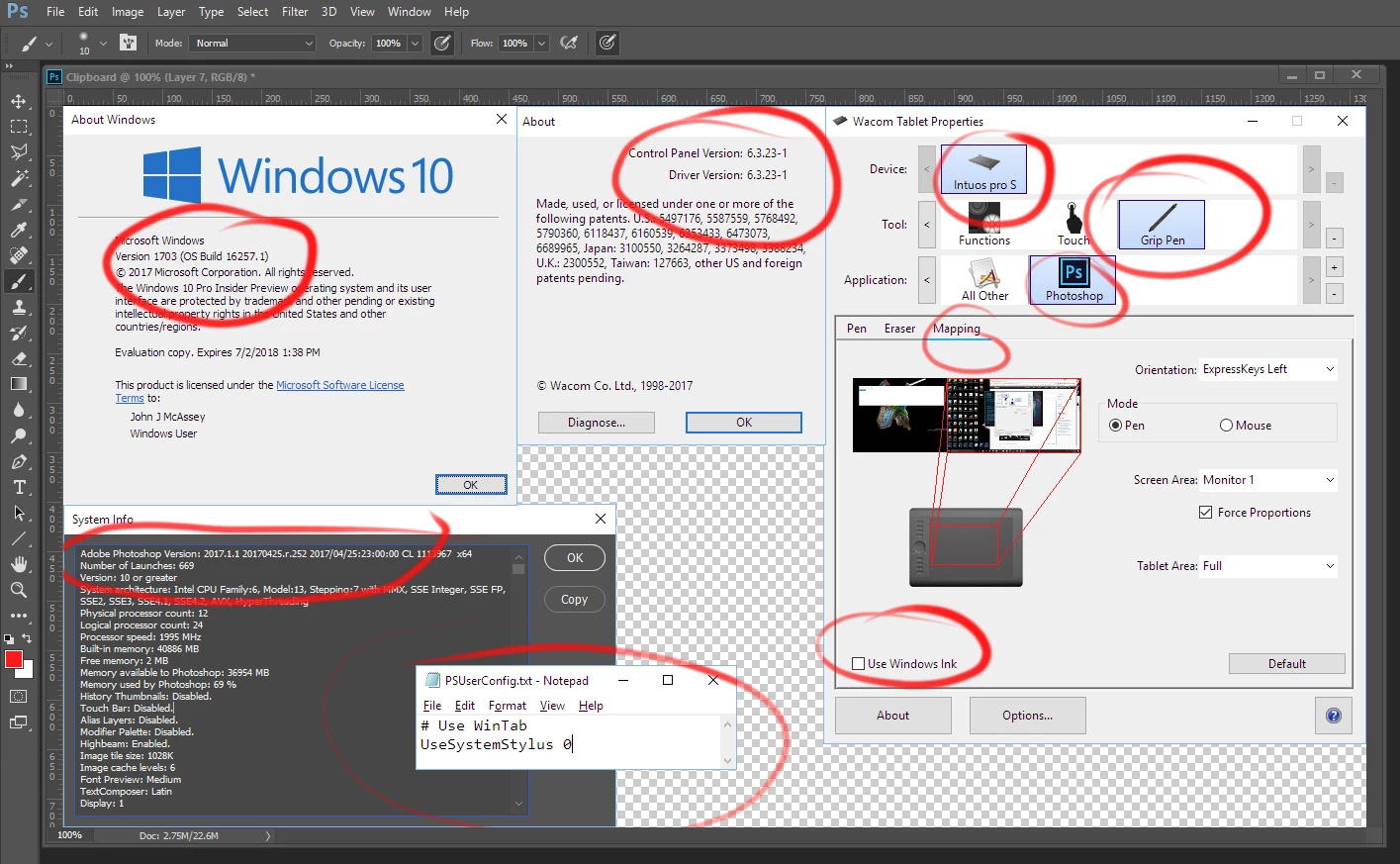The width and height of the screenshot is (1400, 864).
Task: Click the Options... button
Action: [x=1028, y=716]
